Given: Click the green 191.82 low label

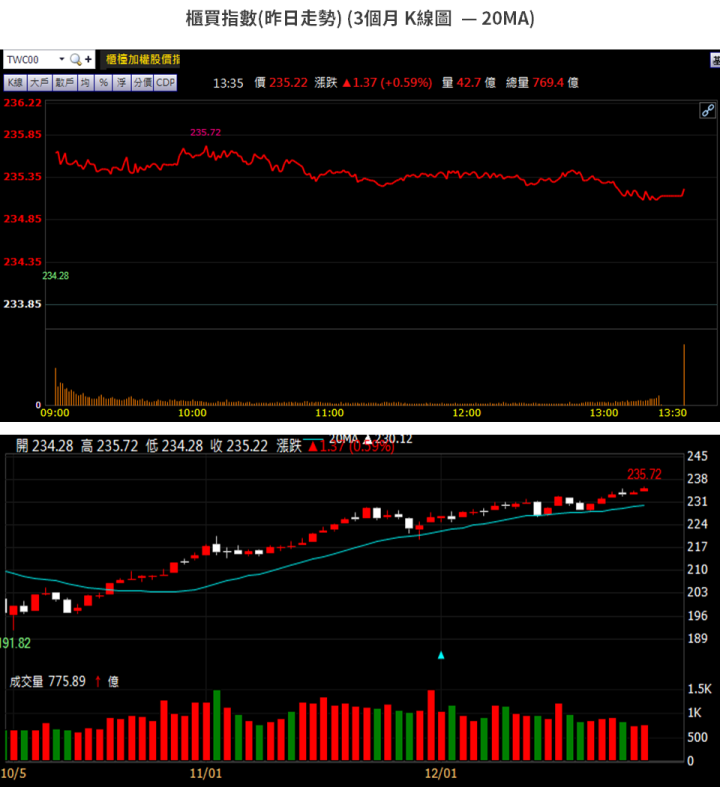Looking at the screenshot, I should pos(15,643).
